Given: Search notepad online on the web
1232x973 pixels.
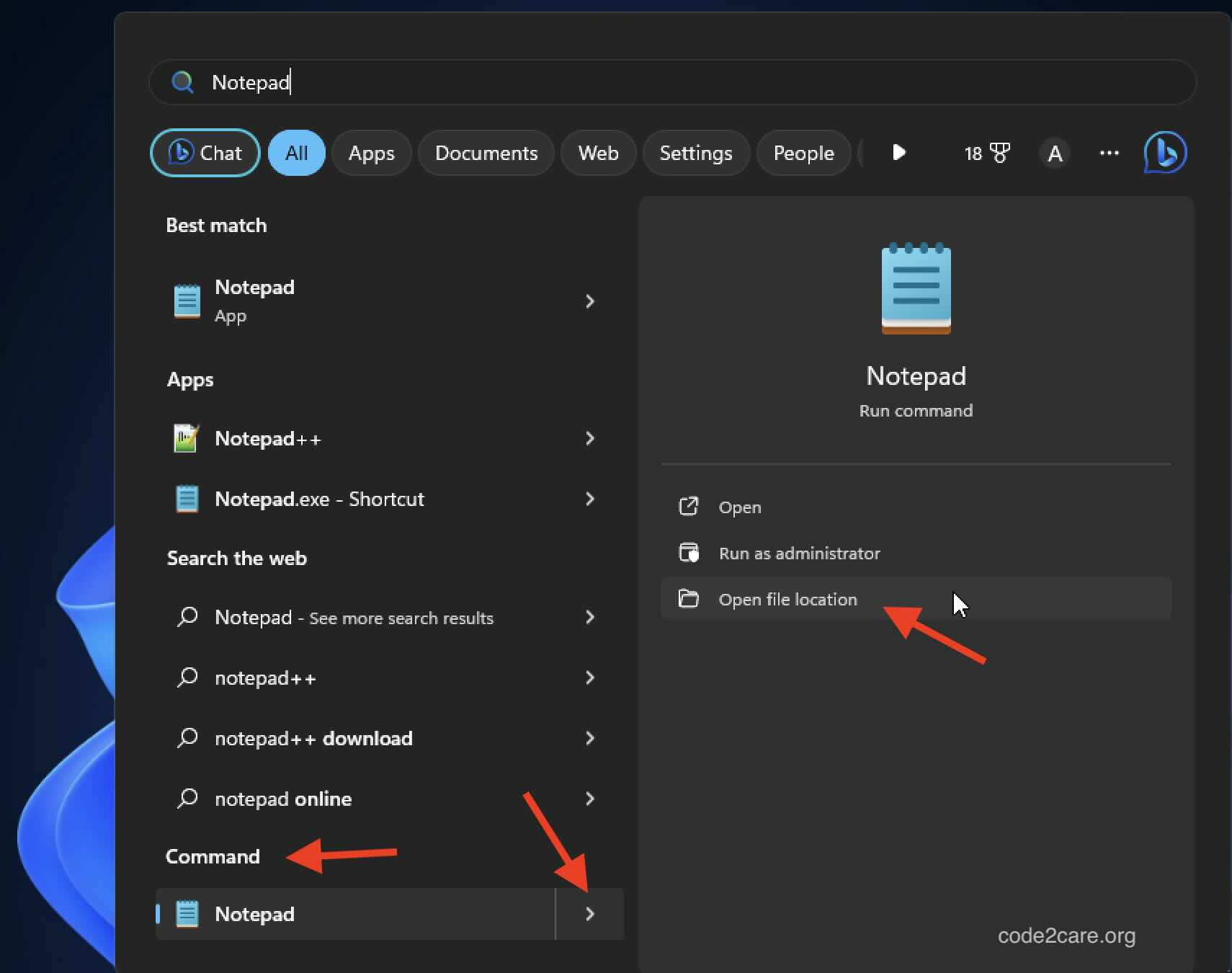Looking at the screenshot, I should 283,799.
